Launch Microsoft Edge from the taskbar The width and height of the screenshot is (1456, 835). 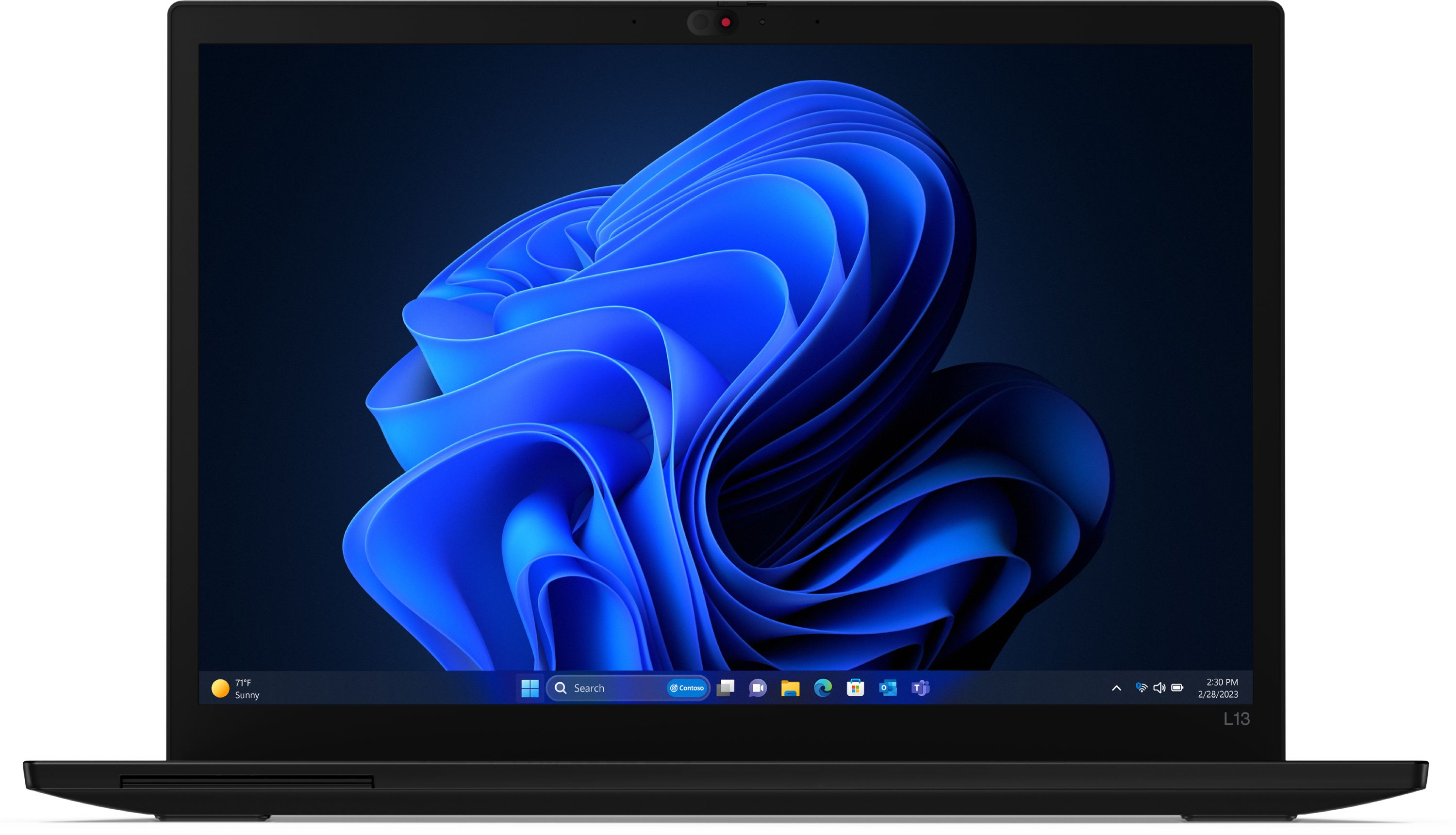(x=823, y=688)
